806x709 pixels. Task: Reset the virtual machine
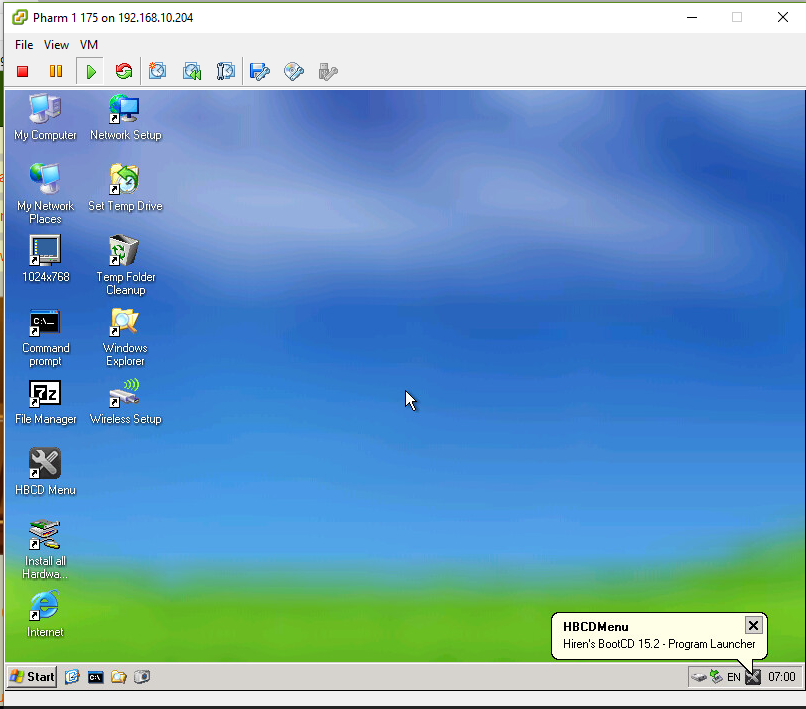(124, 71)
